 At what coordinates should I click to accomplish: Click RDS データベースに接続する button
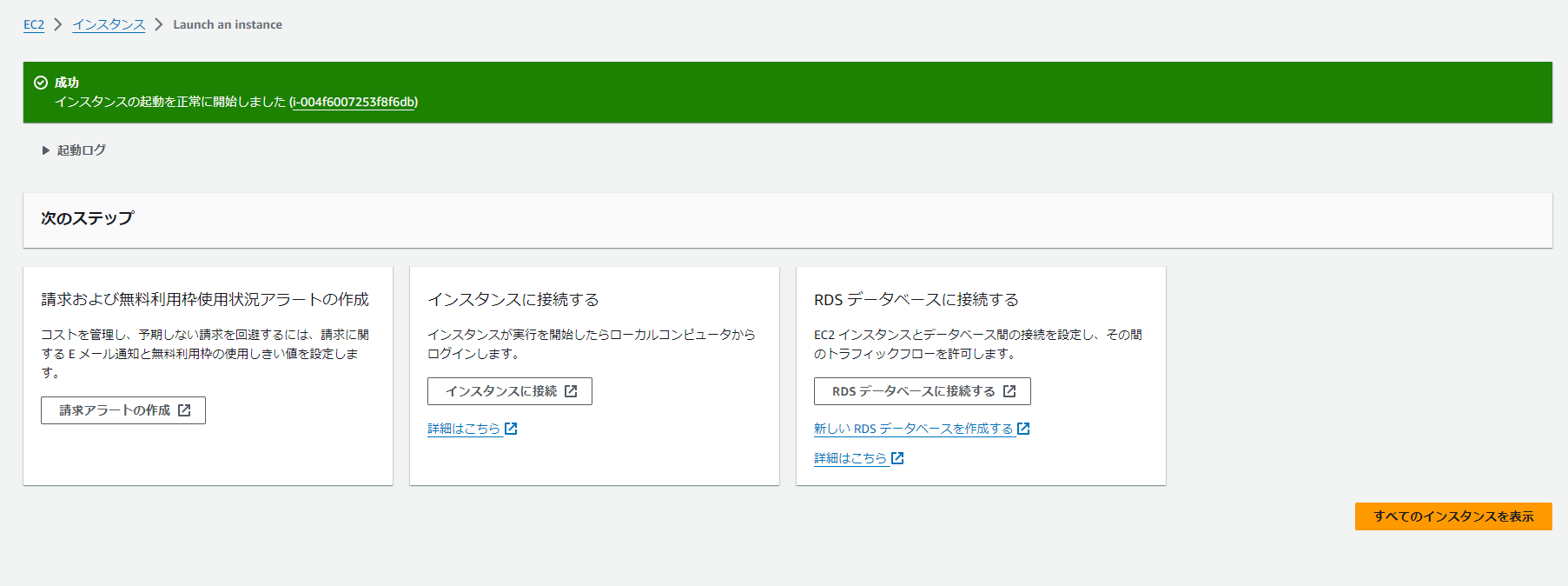(x=923, y=391)
